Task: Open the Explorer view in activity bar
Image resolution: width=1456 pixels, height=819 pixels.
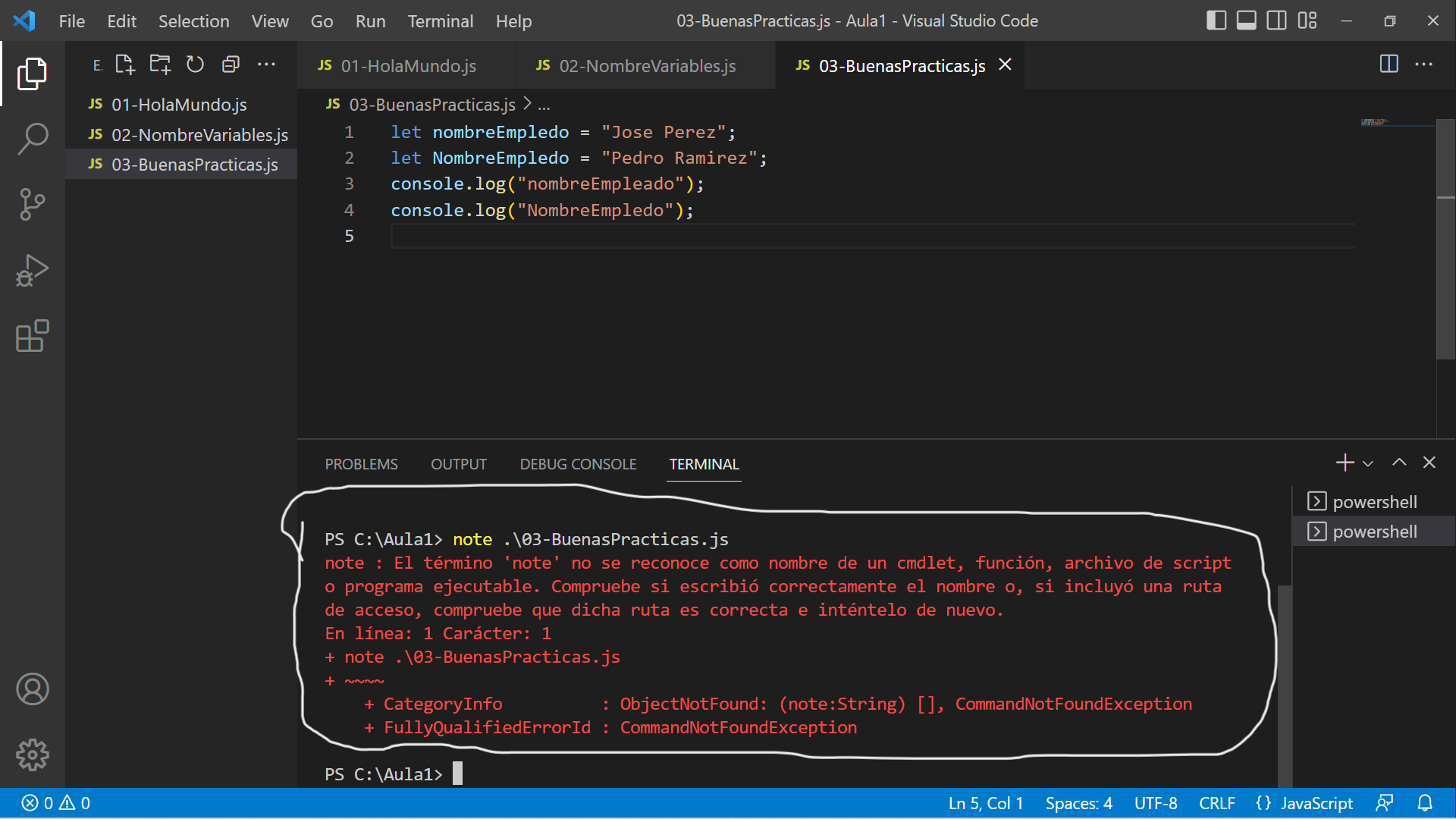Action: 32,74
